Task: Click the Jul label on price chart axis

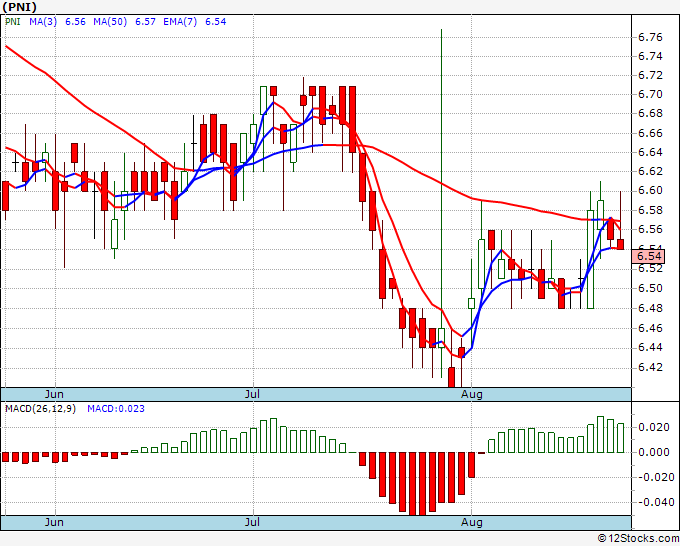Action: pyautogui.click(x=252, y=394)
